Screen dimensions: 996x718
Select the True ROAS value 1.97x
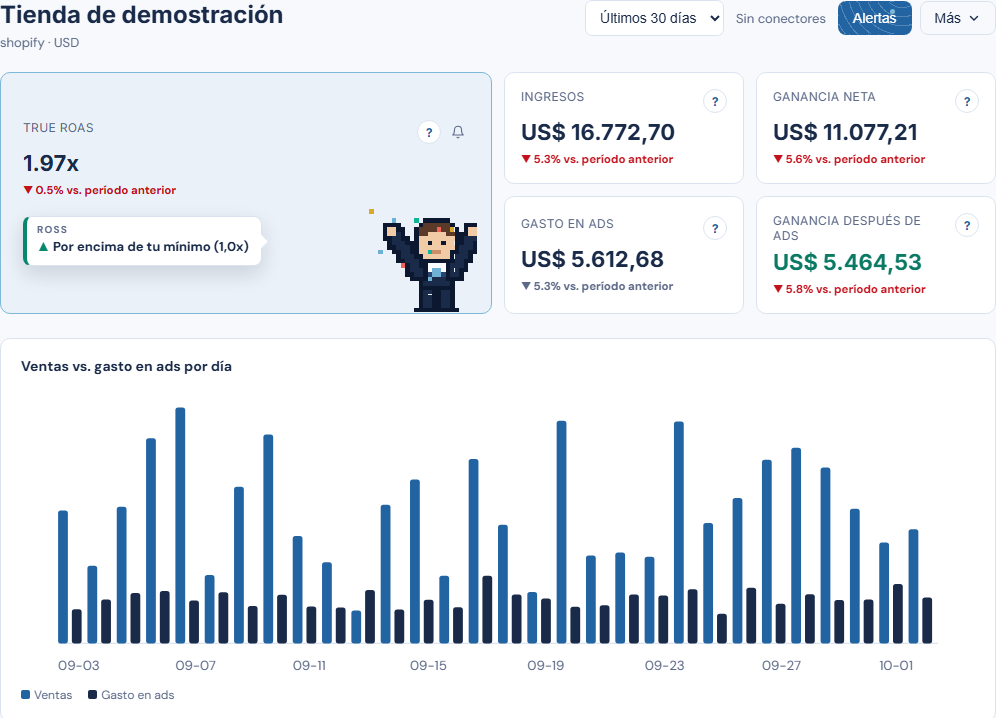(51, 163)
